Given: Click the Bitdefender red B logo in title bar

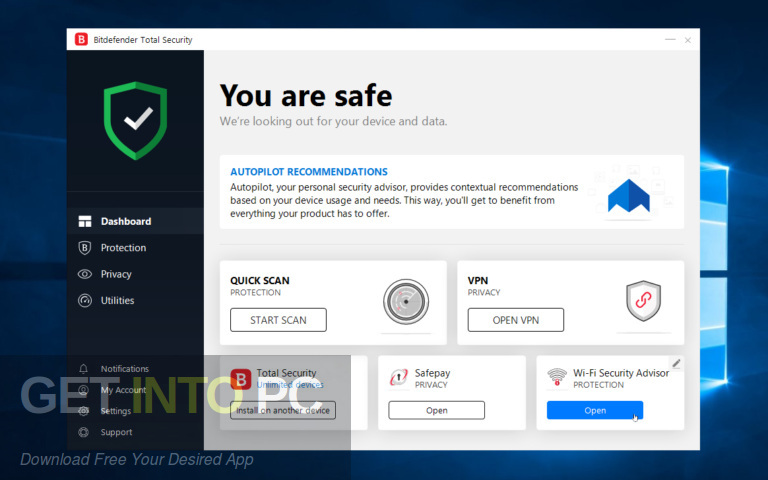Looking at the screenshot, I should pos(81,39).
